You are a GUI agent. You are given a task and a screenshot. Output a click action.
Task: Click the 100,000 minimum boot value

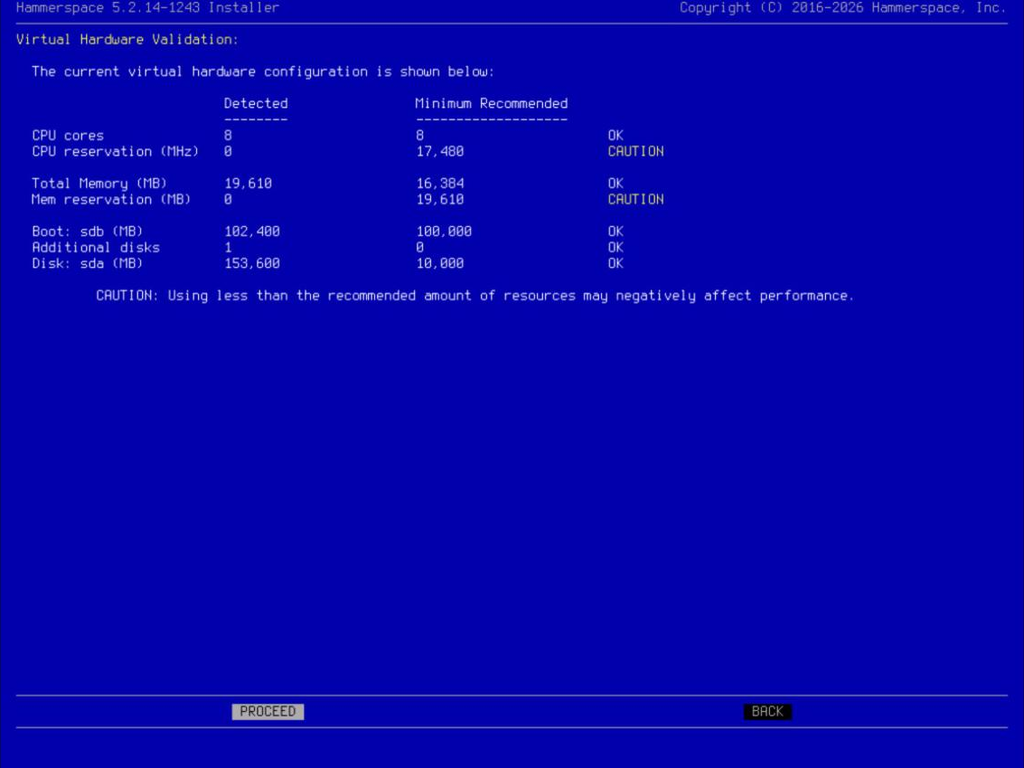pyautogui.click(x=444, y=231)
